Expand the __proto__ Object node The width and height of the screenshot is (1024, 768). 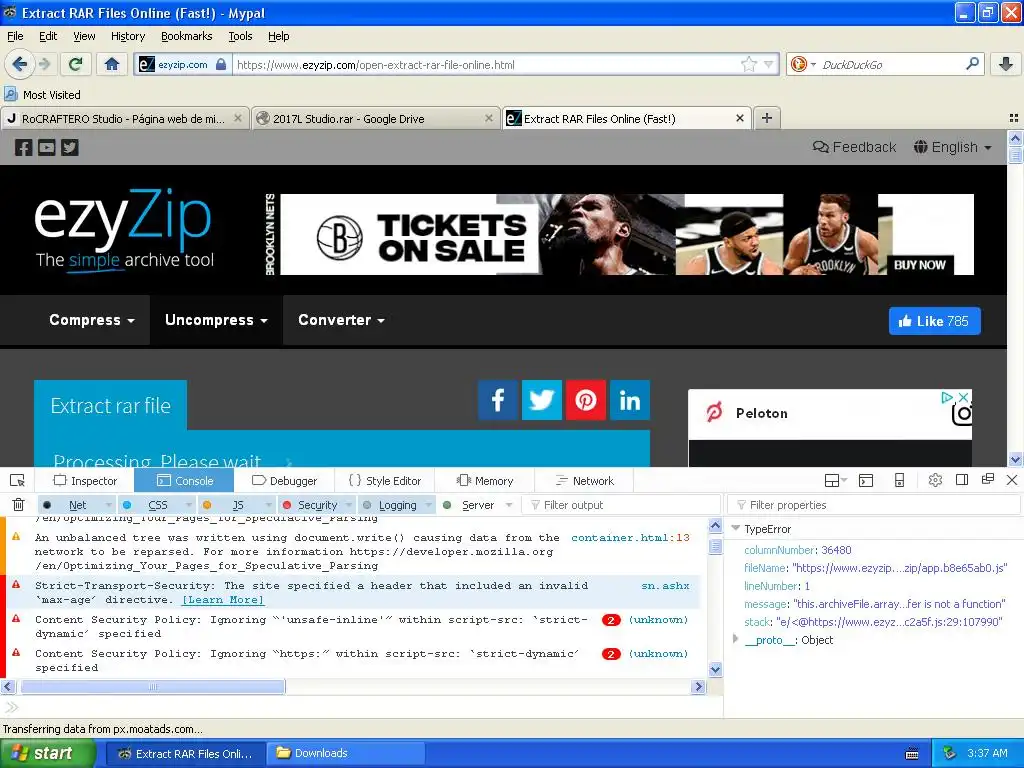click(735, 639)
